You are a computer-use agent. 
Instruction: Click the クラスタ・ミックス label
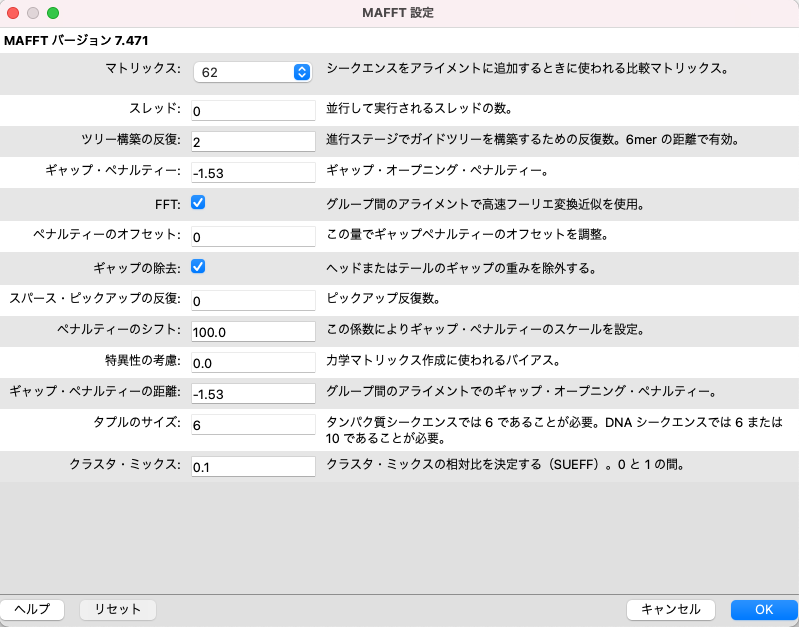[x=125, y=464]
